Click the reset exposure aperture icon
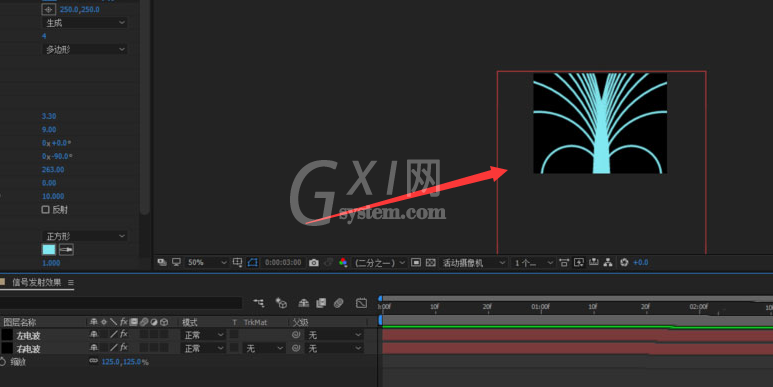773x387 pixels. tap(624, 262)
